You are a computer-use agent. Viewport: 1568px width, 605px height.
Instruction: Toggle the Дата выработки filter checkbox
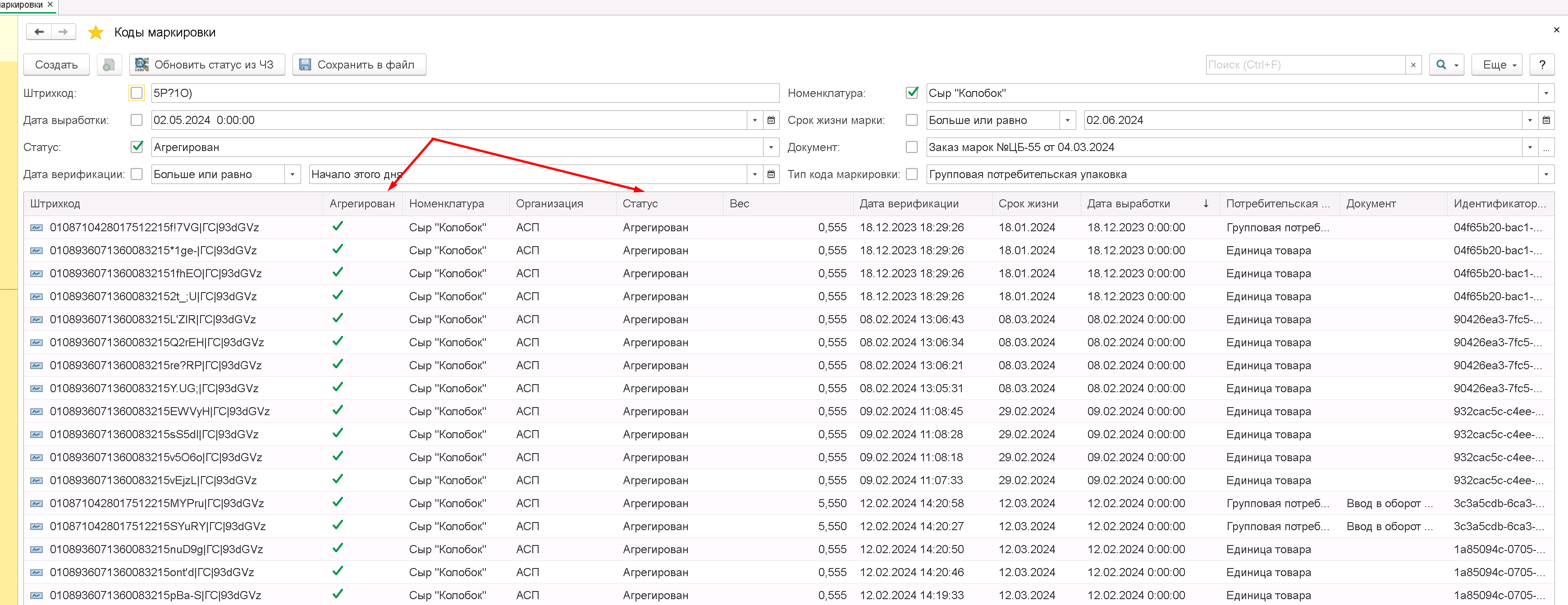coord(137,120)
